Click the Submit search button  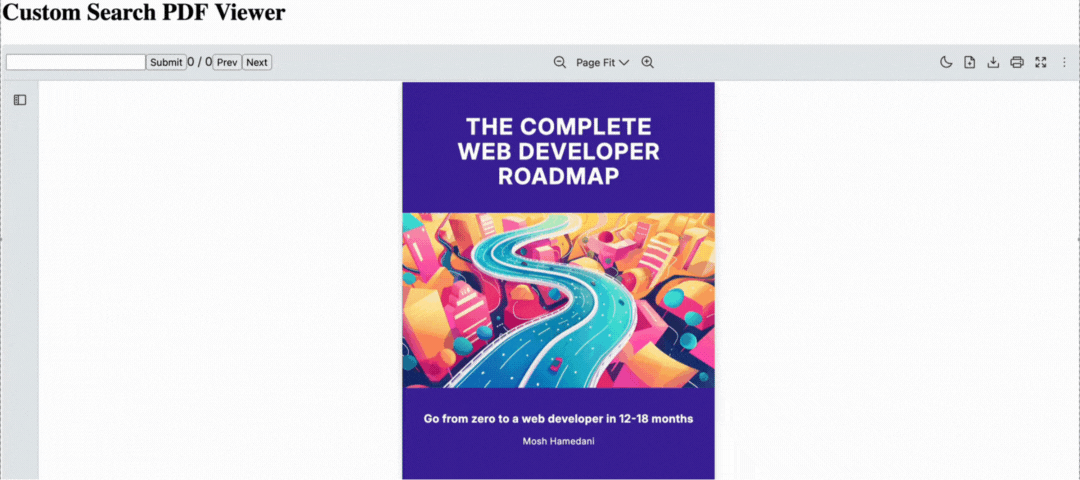pos(166,62)
